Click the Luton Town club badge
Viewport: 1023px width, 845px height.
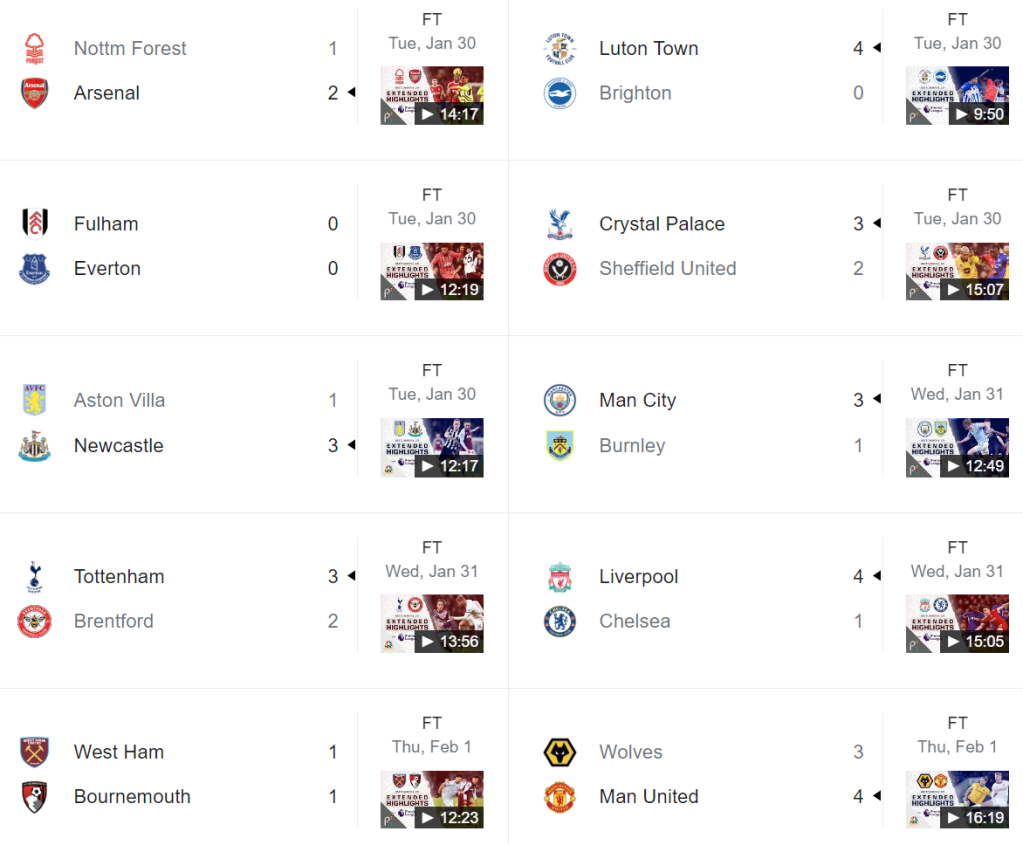pos(560,48)
